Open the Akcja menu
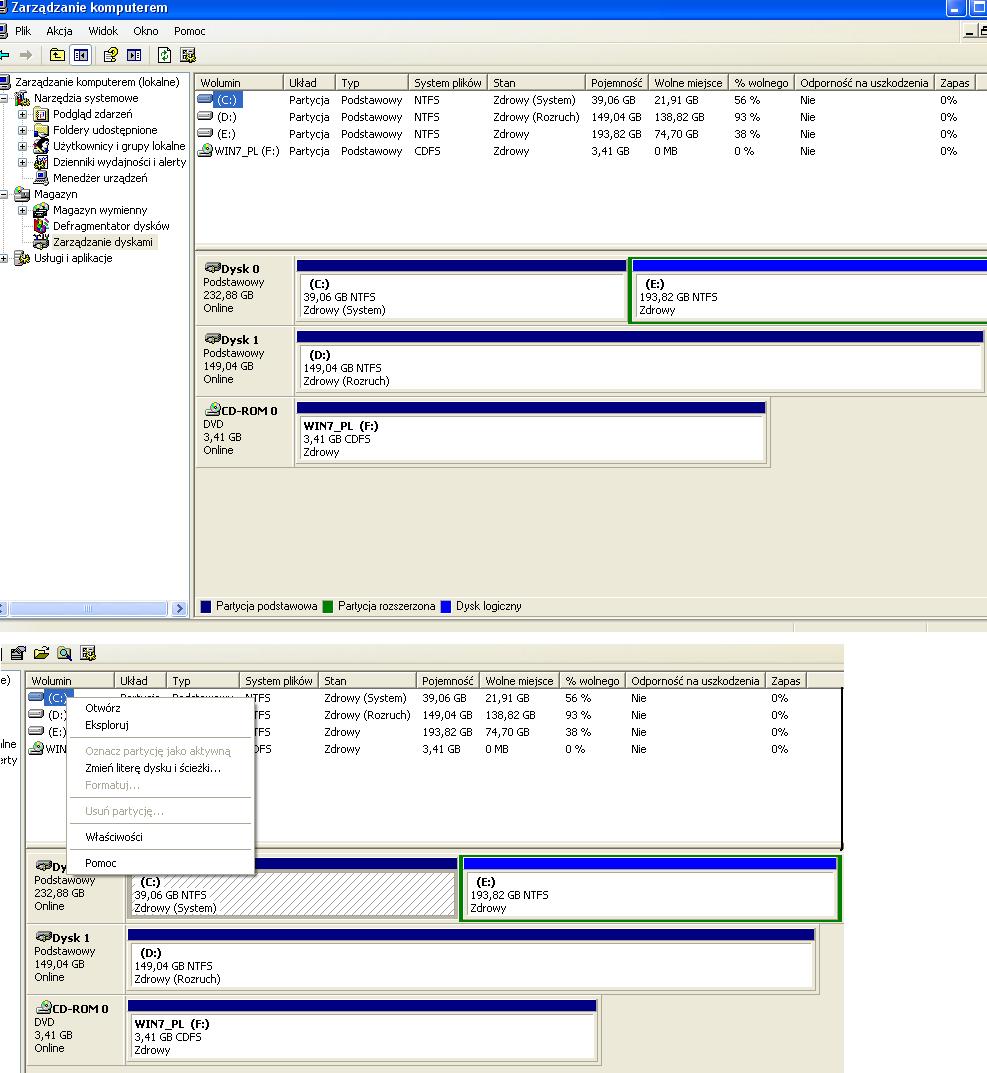Image resolution: width=987 pixels, height=1073 pixels. pyautogui.click(x=59, y=31)
